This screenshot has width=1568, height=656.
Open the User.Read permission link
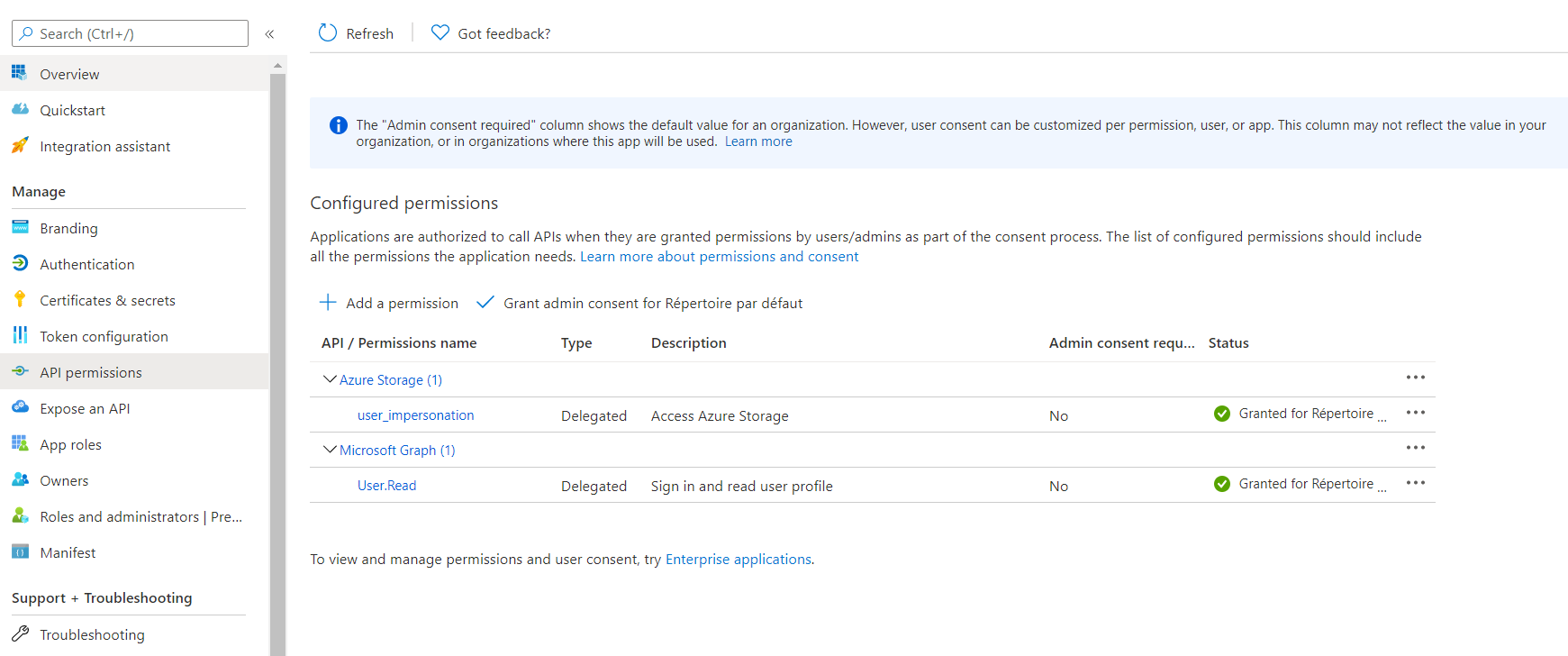[386, 486]
